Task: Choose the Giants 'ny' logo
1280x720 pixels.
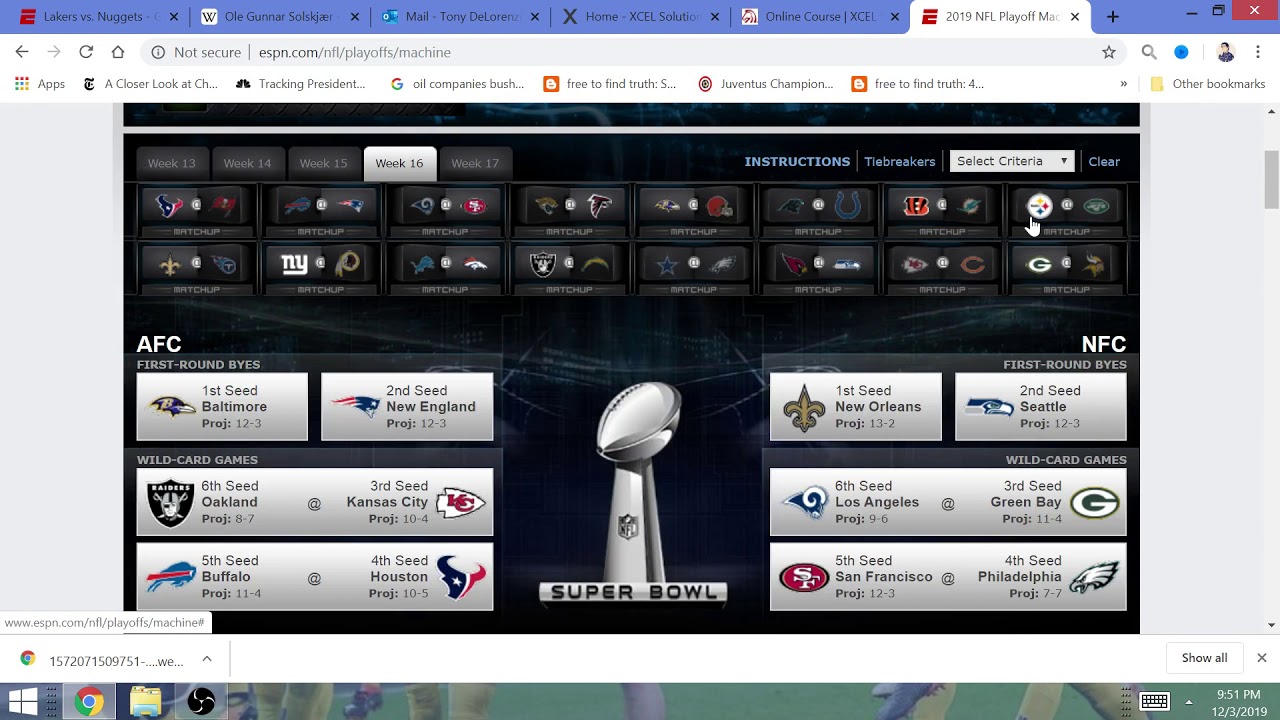Action: 295,264
